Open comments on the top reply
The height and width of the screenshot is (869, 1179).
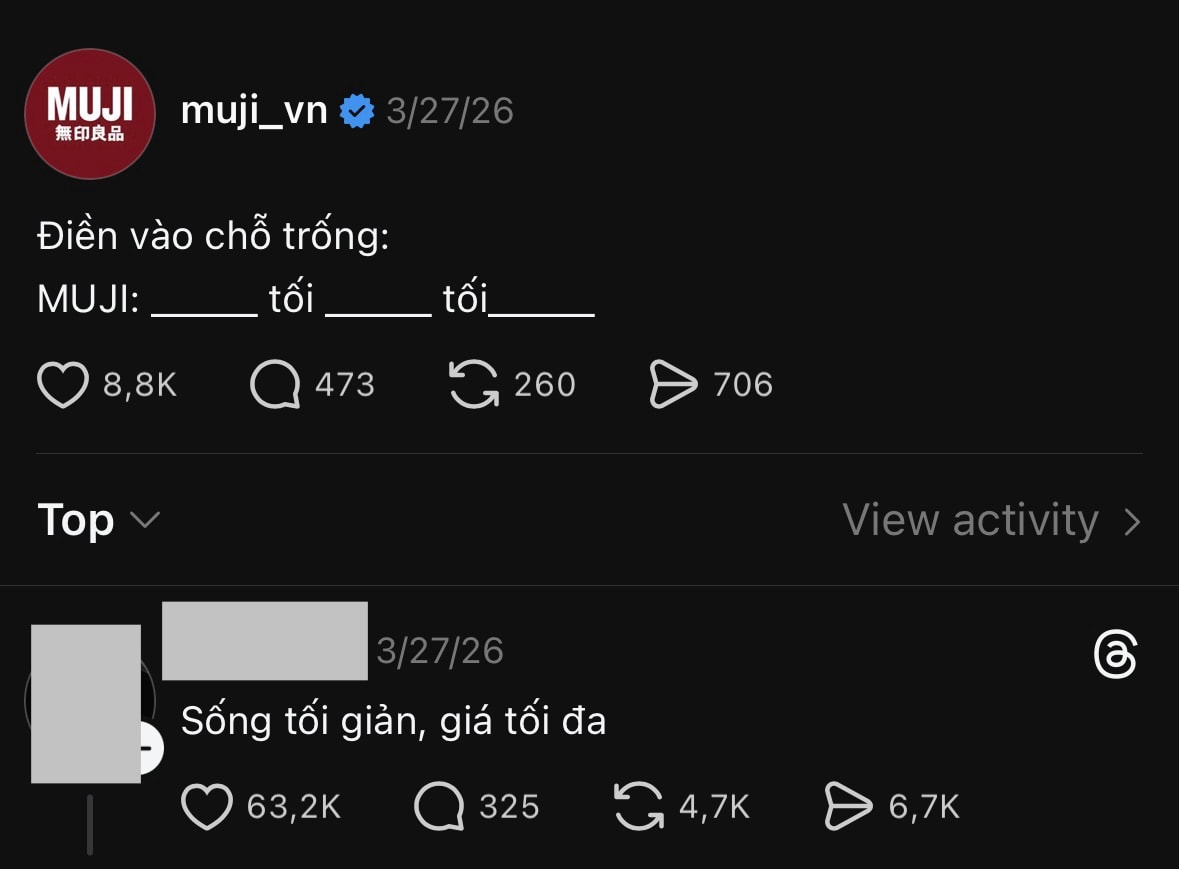(x=439, y=807)
